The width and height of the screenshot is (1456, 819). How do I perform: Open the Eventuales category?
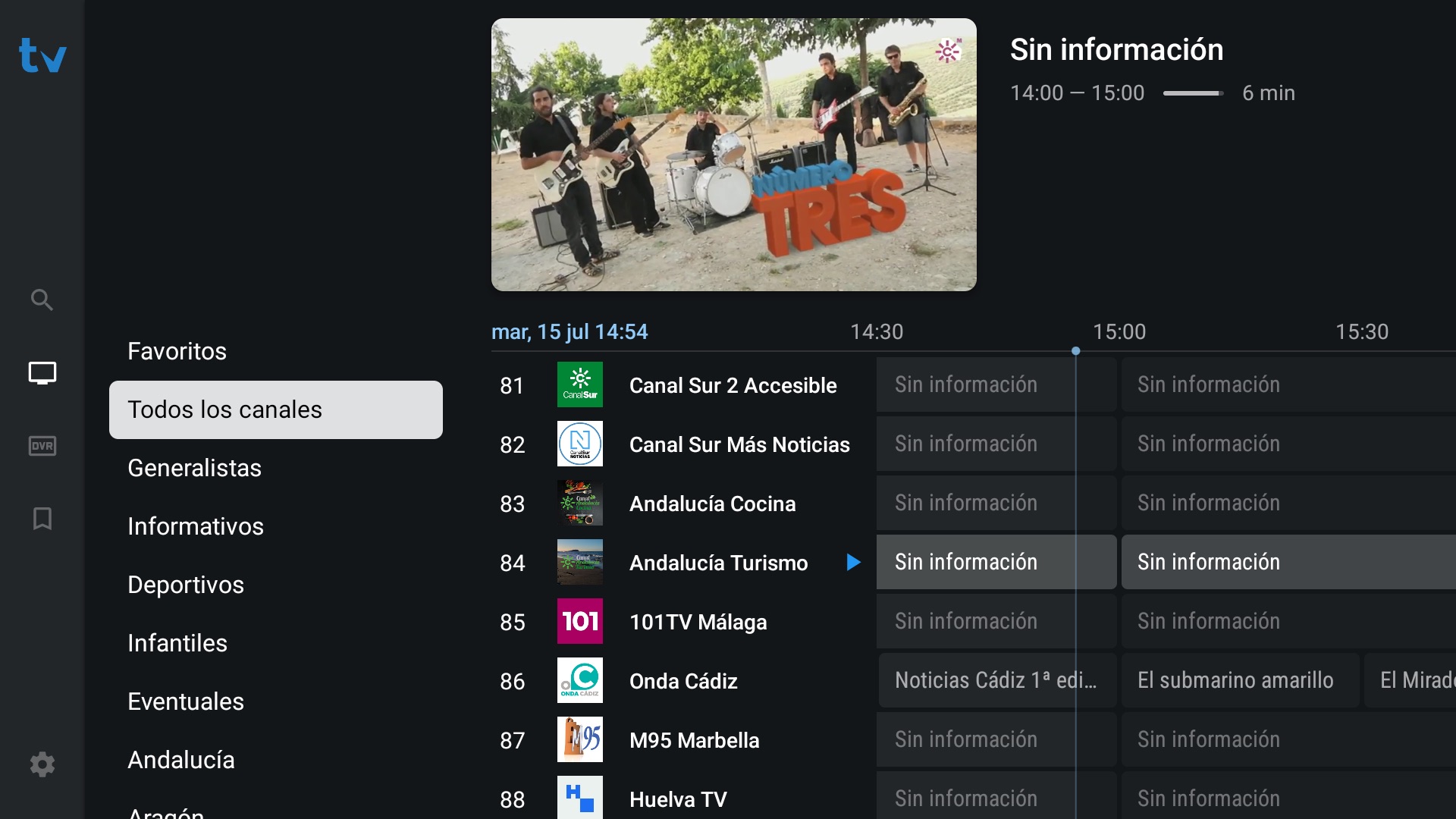(276, 701)
